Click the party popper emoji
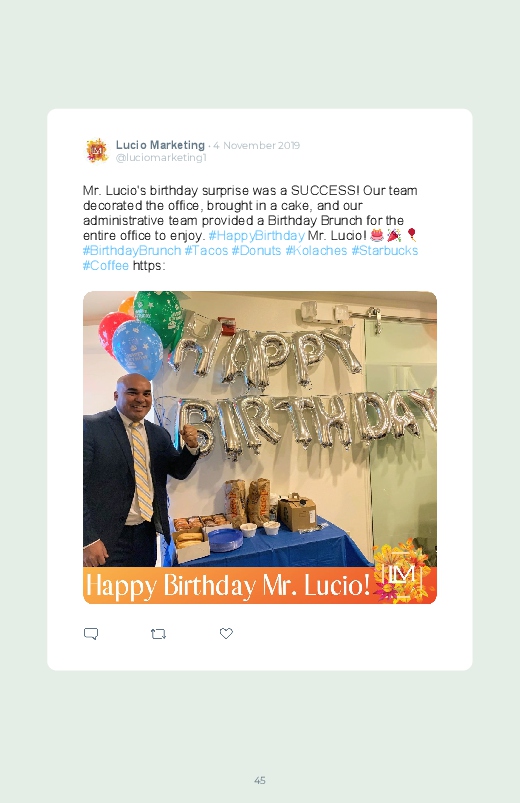Screen dimensions: 520x803 pyautogui.click(x=394, y=235)
